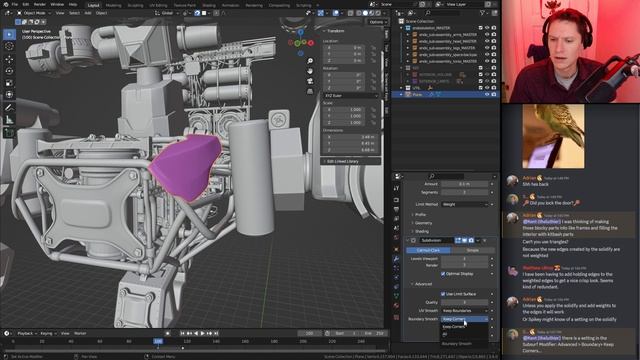Select the Transform tool

[x=9, y=95]
